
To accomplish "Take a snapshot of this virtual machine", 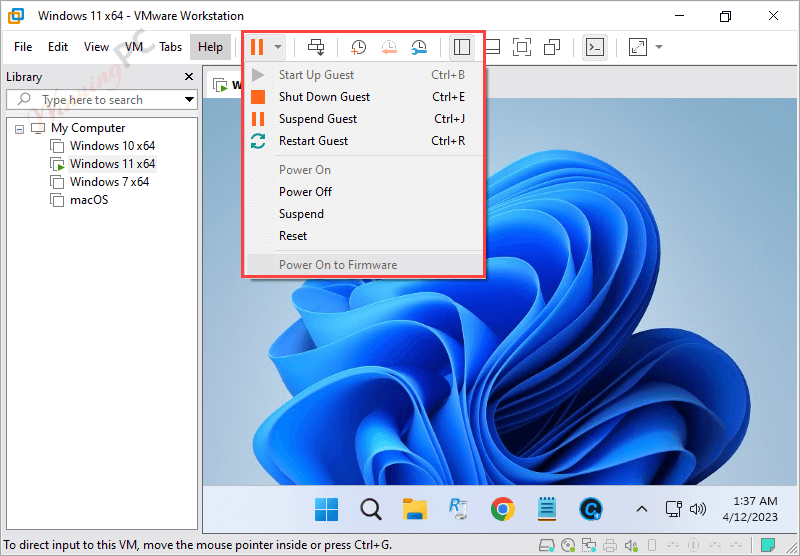I will click(358, 47).
